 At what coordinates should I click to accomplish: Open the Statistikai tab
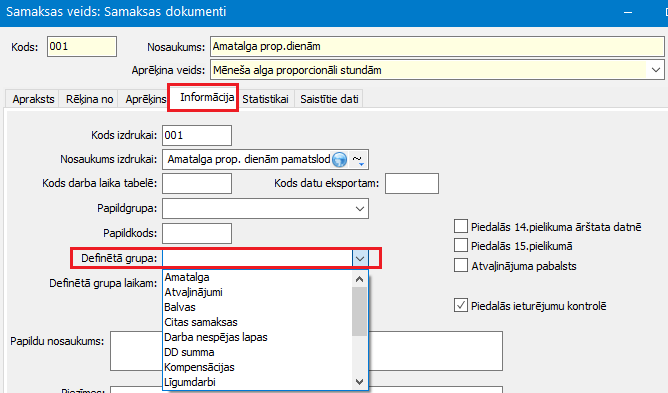[265, 99]
